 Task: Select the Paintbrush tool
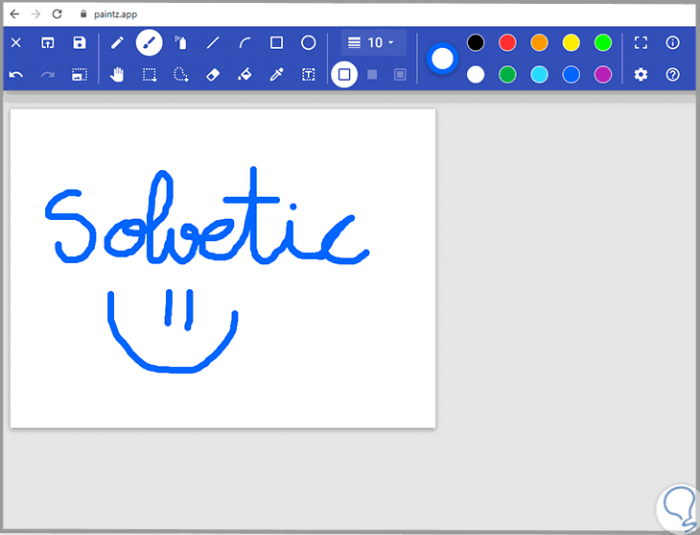(149, 43)
